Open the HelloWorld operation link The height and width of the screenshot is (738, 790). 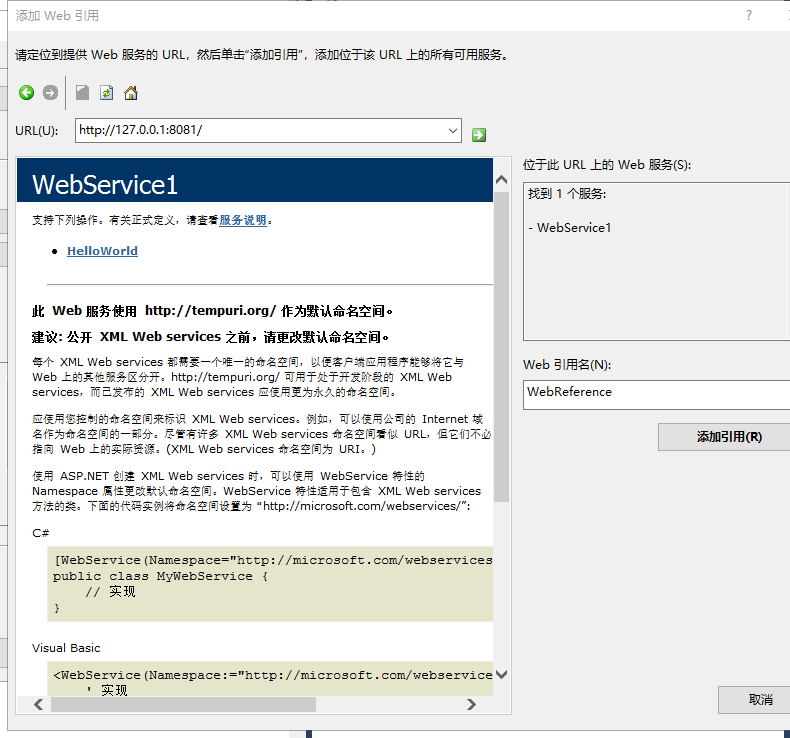click(102, 251)
